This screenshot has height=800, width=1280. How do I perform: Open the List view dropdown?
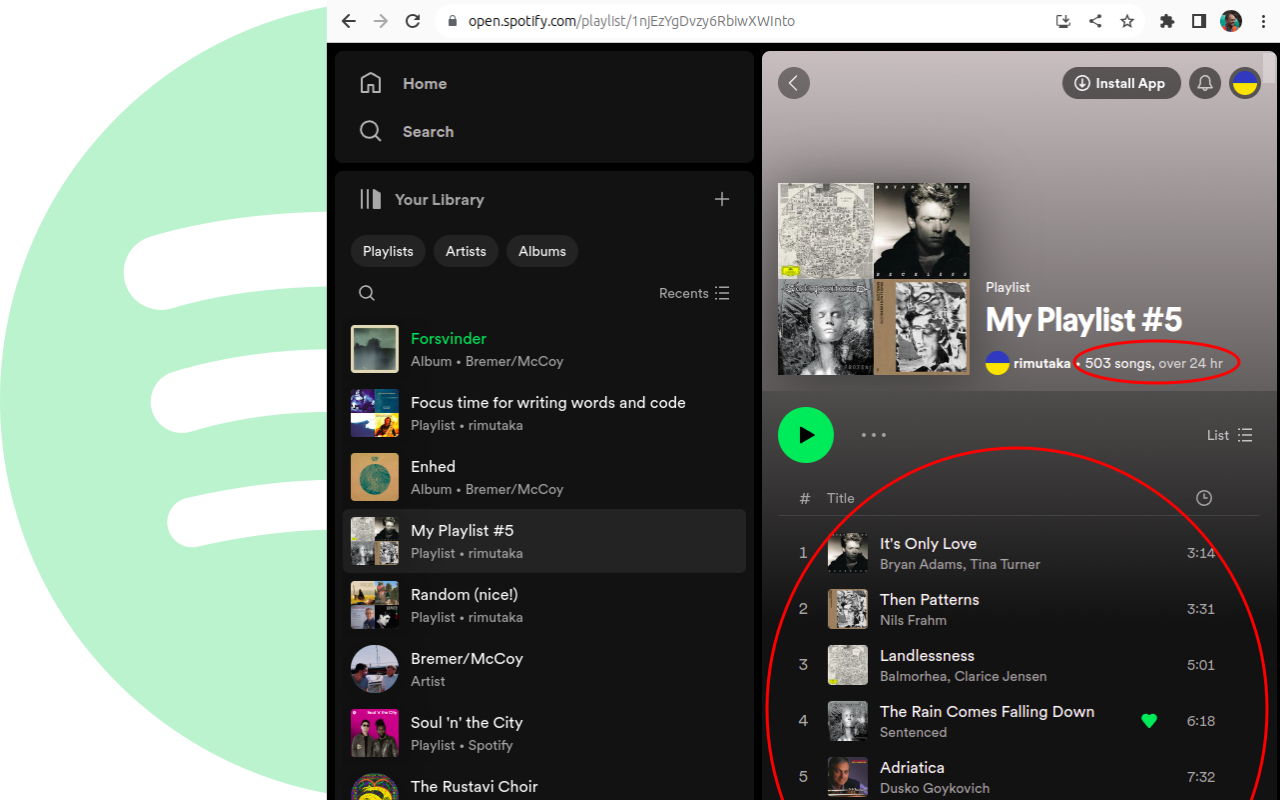coord(1229,435)
